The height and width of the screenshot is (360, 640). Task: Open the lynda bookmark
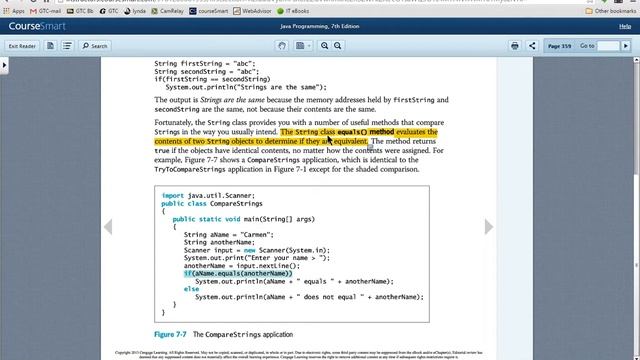pos(135,11)
